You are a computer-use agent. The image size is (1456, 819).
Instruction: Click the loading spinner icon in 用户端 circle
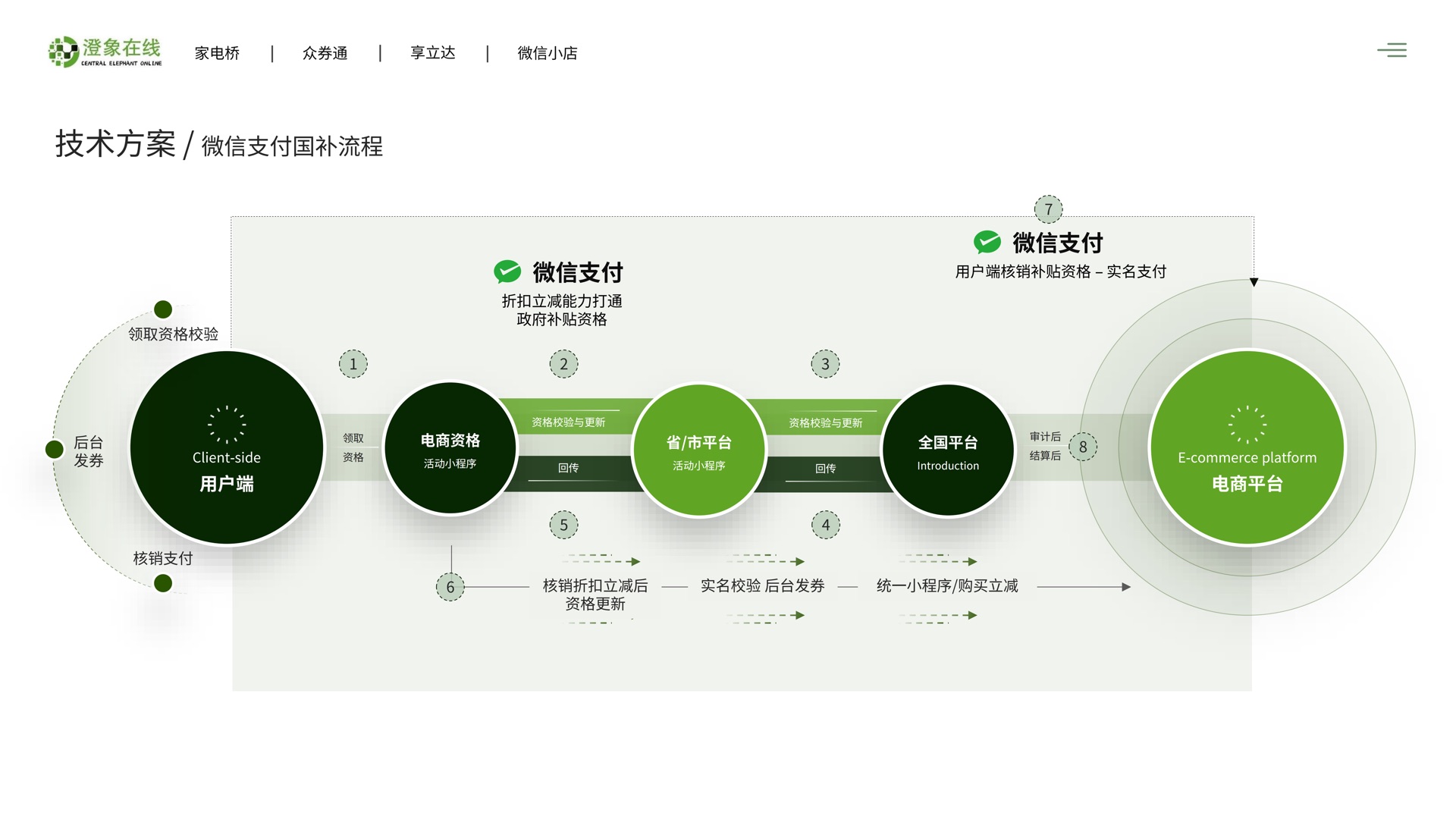227,425
